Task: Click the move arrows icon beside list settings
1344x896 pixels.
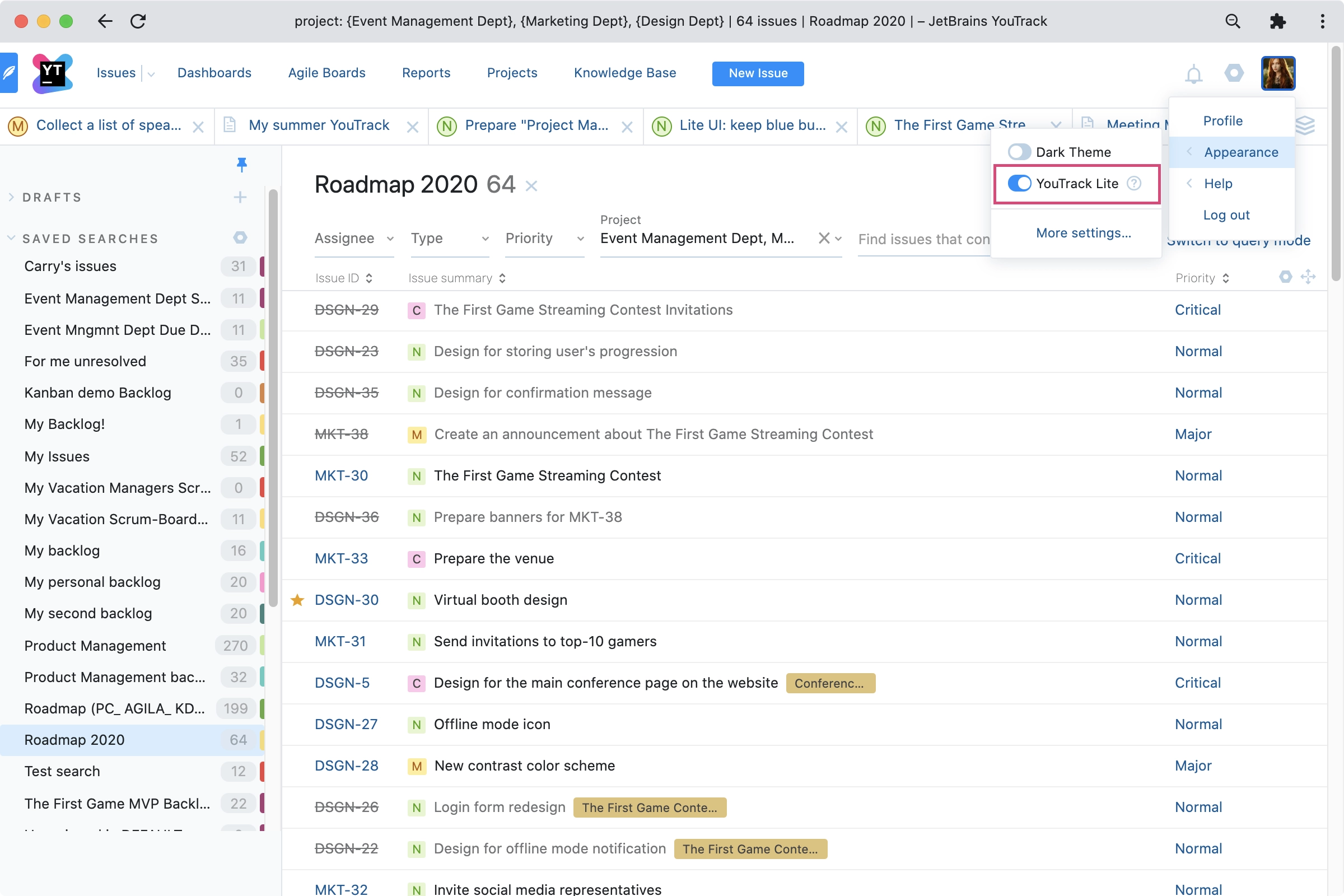Action: [x=1308, y=278]
